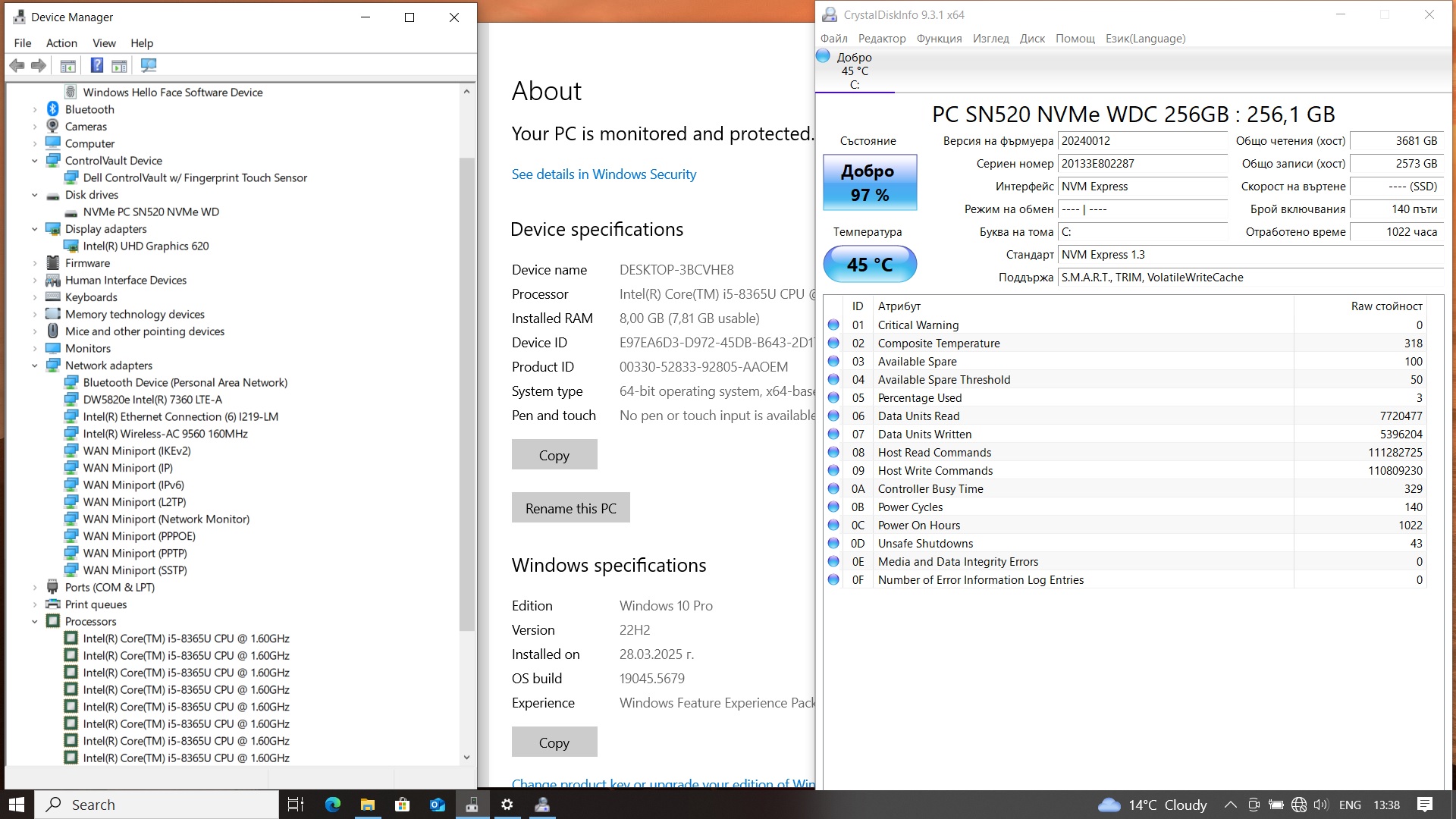This screenshot has height=819, width=1456.
Task: Collapse the ControlVault Device category
Action: click(35, 161)
